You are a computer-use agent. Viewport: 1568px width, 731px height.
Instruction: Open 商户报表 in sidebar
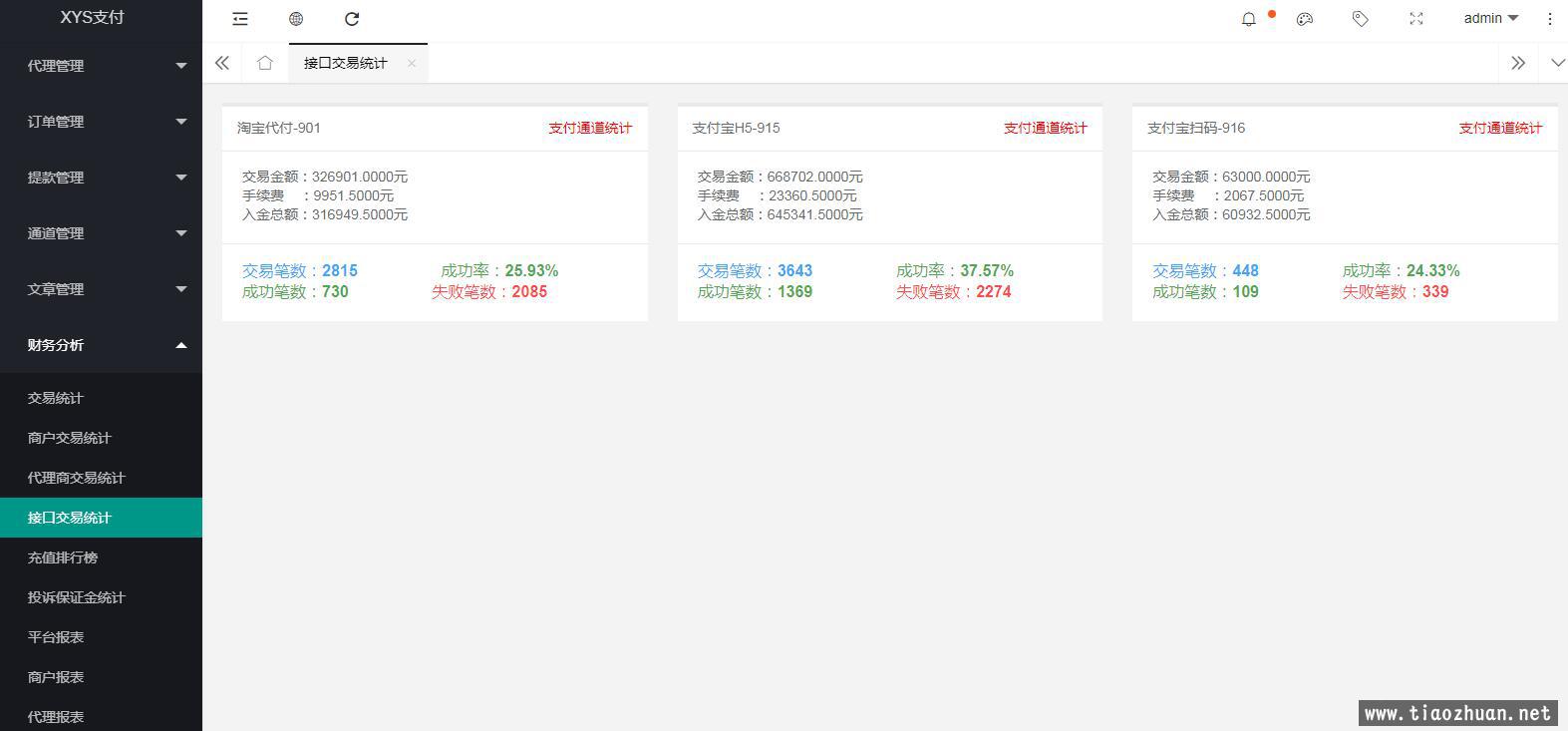[x=101, y=677]
